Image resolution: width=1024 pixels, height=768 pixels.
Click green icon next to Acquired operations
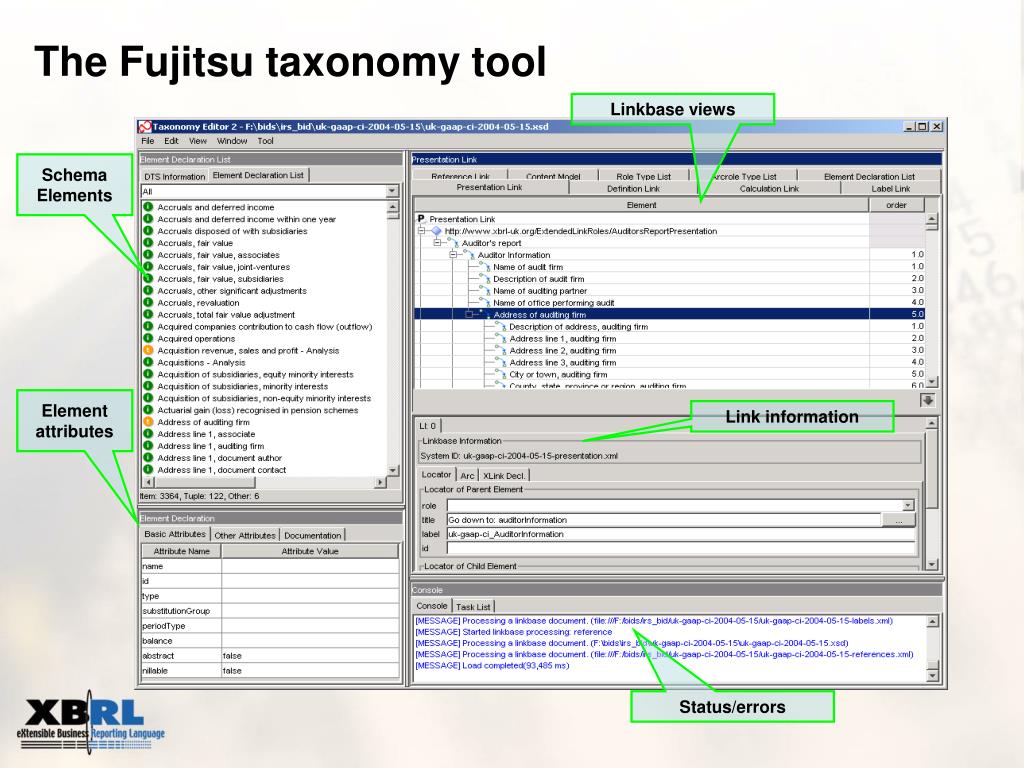pos(148,338)
